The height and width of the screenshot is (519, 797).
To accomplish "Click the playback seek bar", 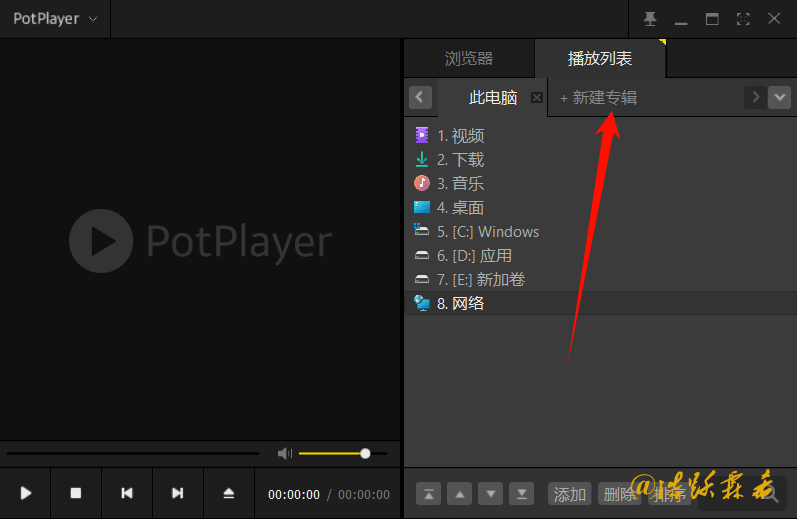I will [133, 453].
